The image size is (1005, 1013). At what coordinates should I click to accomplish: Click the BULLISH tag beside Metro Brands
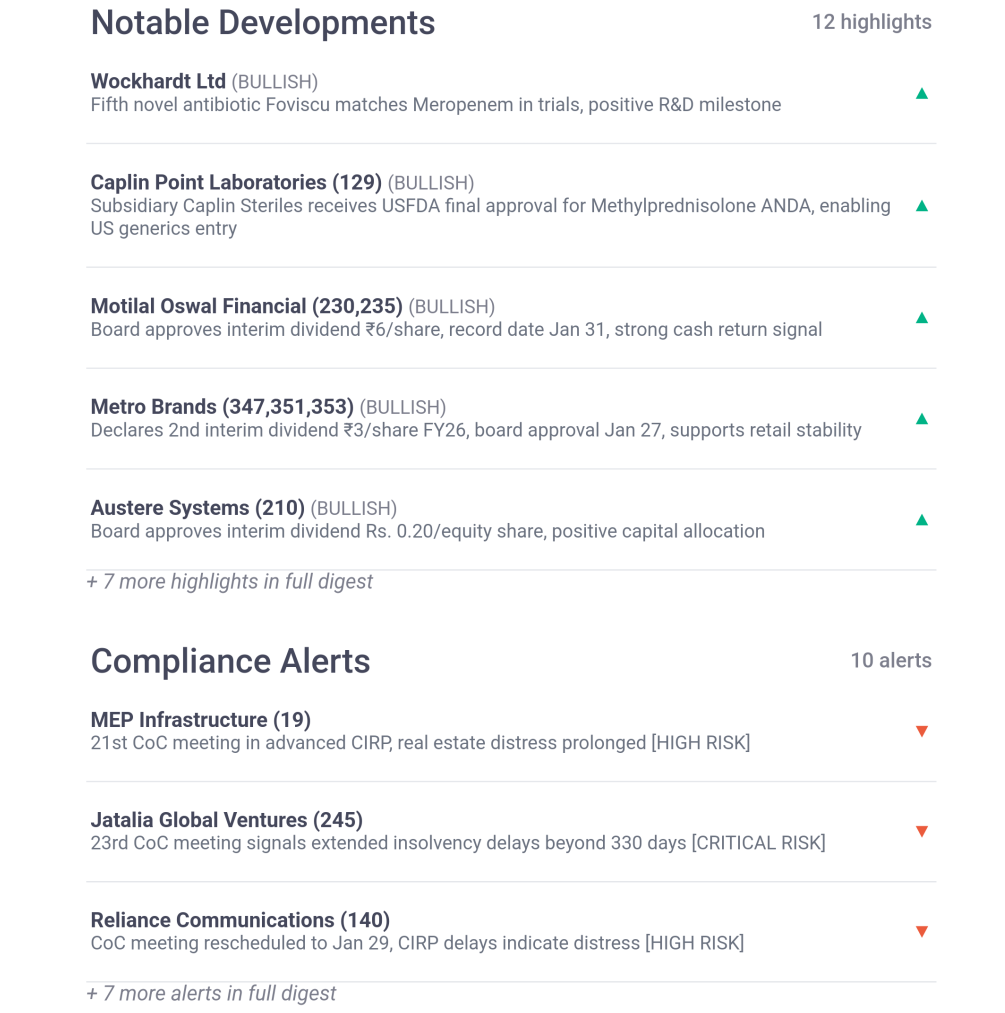tap(403, 408)
